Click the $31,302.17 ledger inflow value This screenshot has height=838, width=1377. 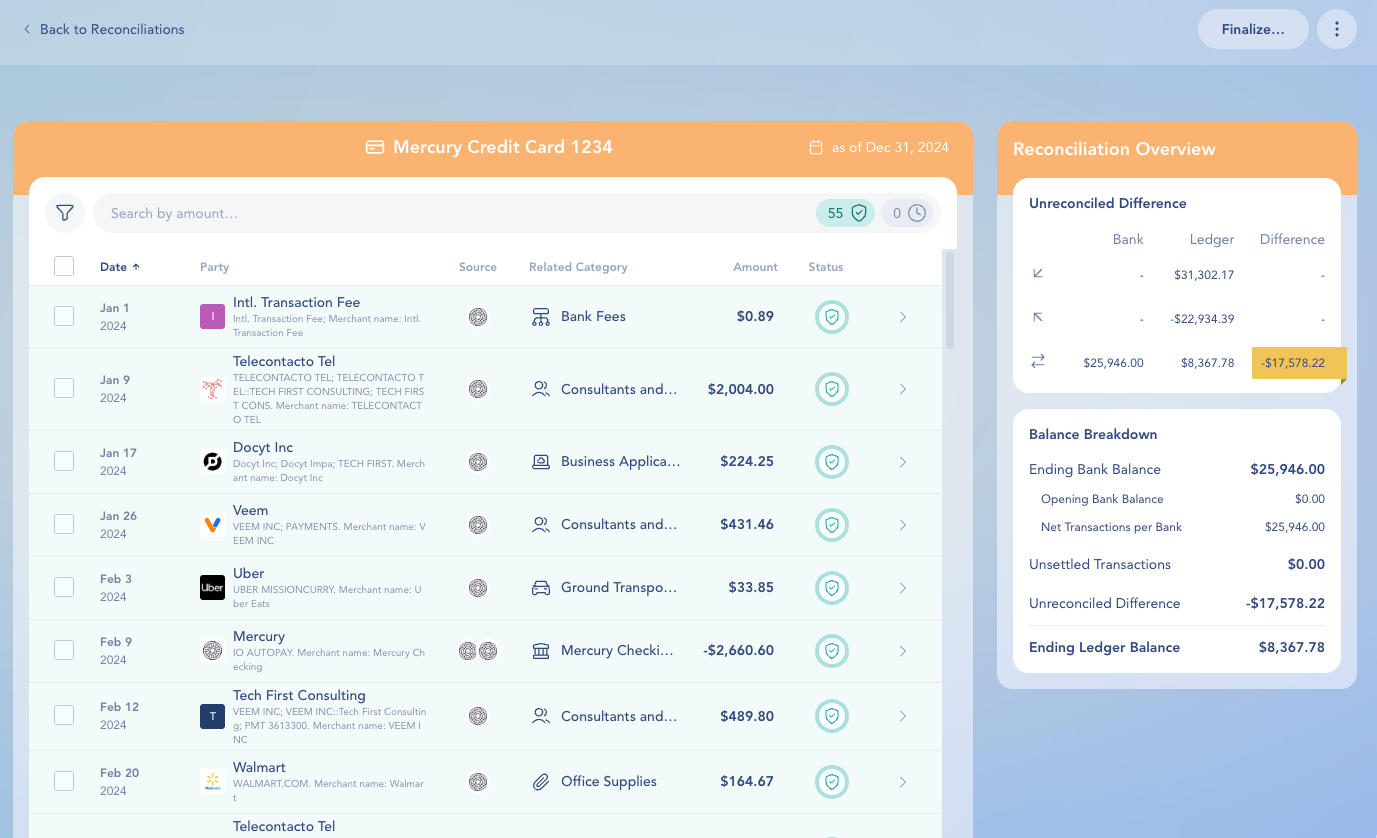tap(1204, 275)
